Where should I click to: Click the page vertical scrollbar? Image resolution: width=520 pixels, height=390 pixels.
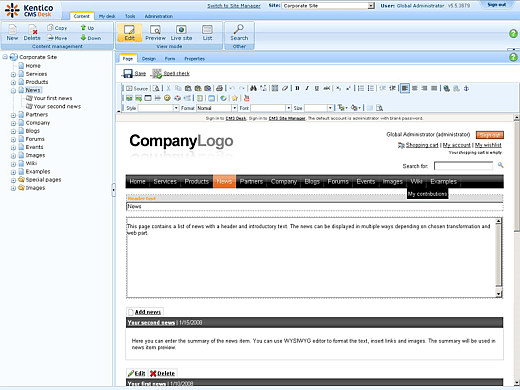point(516,249)
